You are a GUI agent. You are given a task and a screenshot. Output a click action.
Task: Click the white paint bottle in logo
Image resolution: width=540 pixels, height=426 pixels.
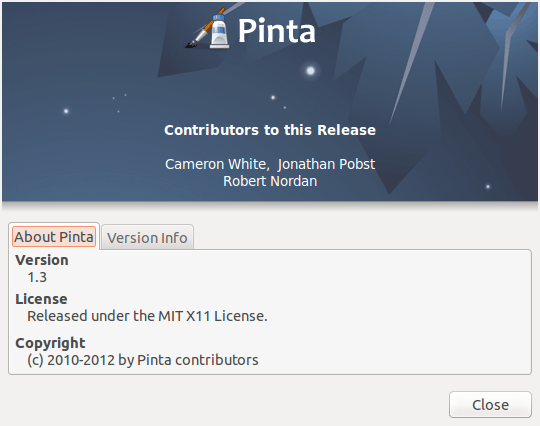219,32
